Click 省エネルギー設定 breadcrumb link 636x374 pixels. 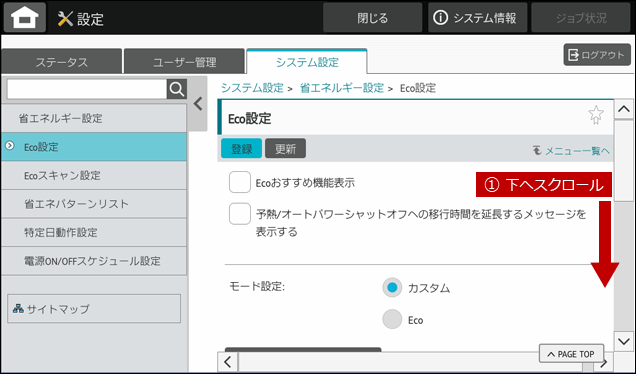[342, 88]
